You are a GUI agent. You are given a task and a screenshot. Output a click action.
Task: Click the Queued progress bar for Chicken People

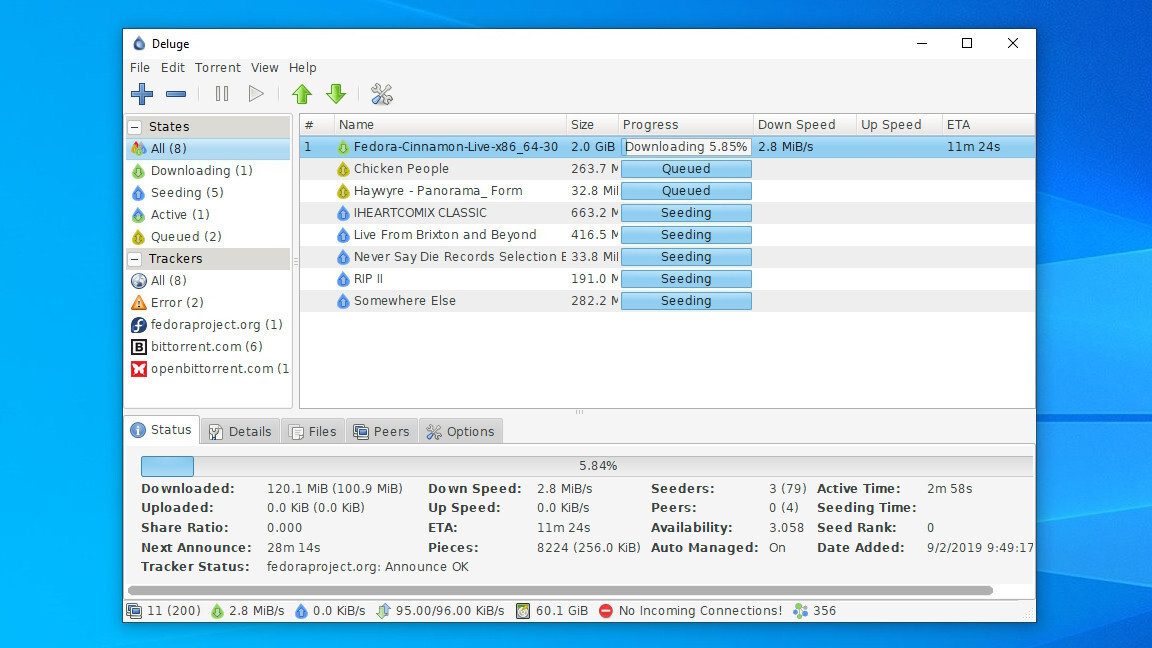click(x=686, y=169)
